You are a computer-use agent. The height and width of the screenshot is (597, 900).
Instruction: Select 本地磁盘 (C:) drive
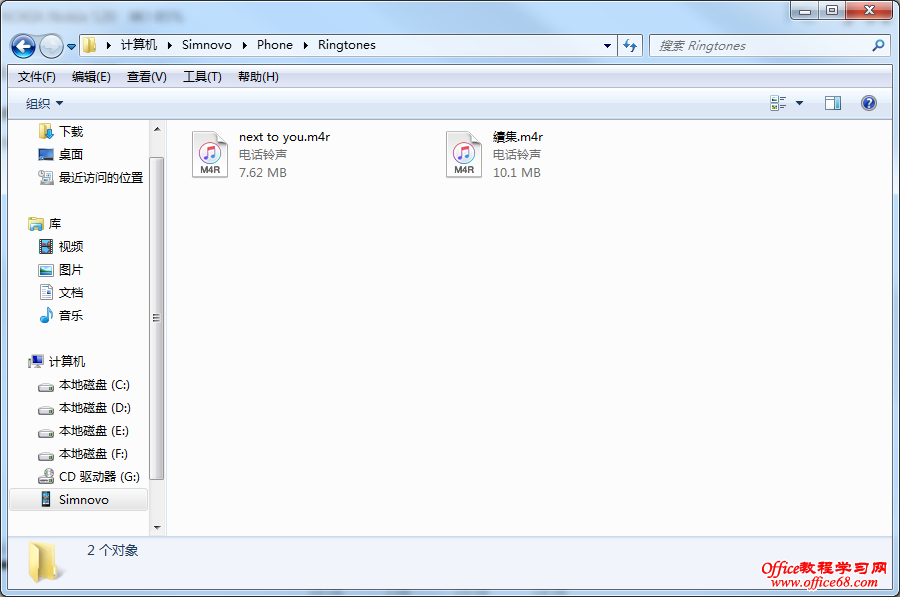pyautogui.click(x=94, y=385)
